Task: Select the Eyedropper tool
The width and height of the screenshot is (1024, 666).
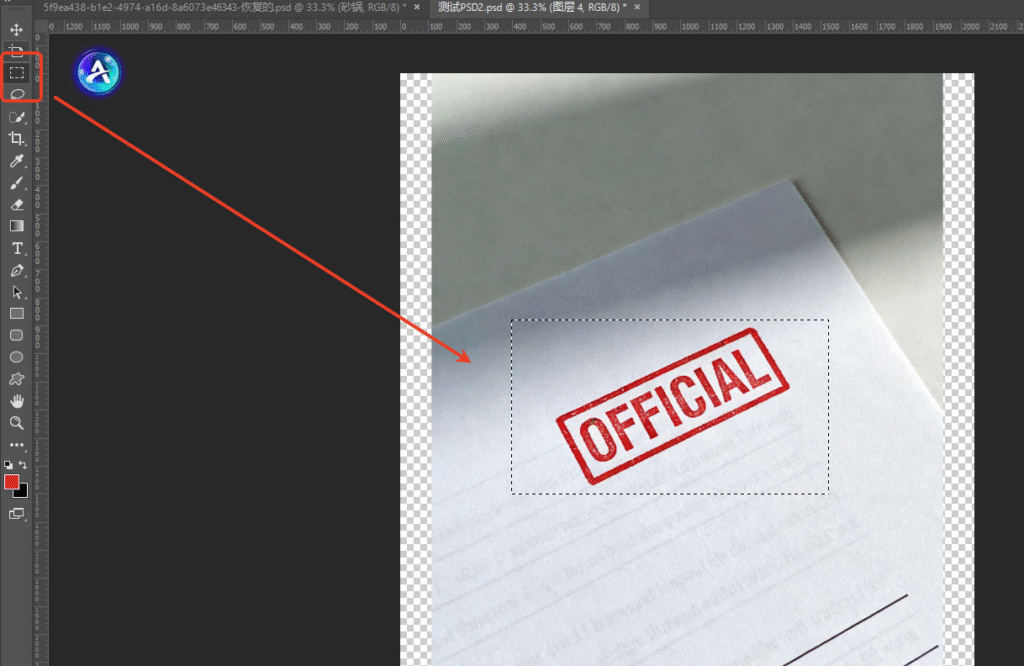Action: 16,161
